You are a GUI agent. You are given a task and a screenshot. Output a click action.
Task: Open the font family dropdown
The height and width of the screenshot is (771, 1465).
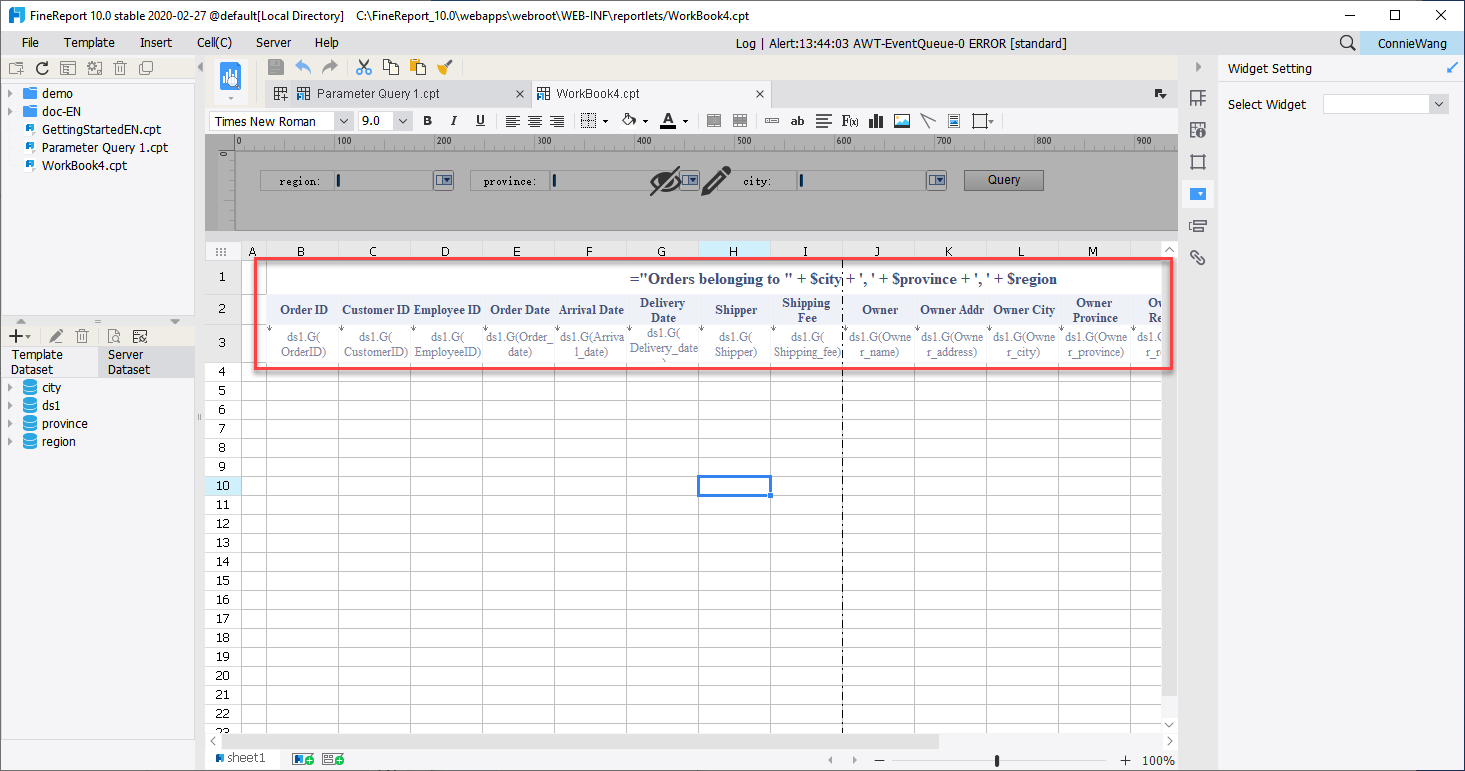(x=344, y=120)
